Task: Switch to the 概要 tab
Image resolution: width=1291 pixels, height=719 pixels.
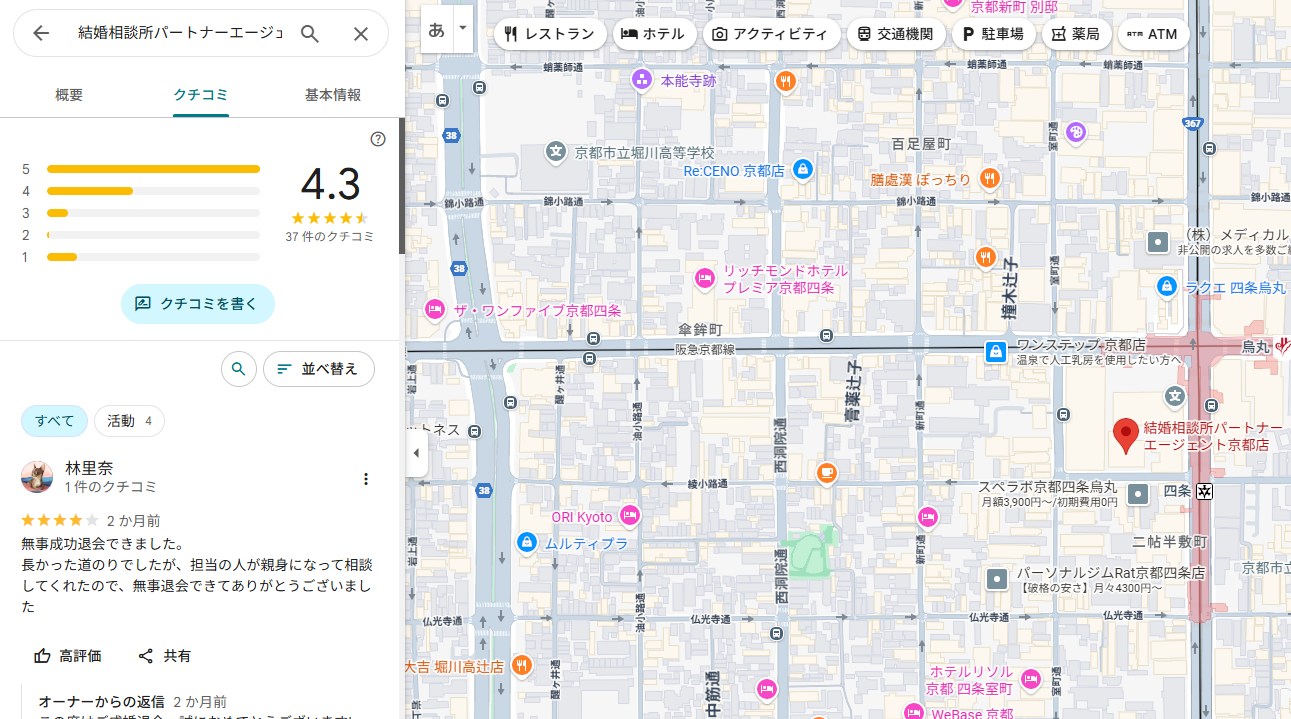Action: (x=69, y=95)
